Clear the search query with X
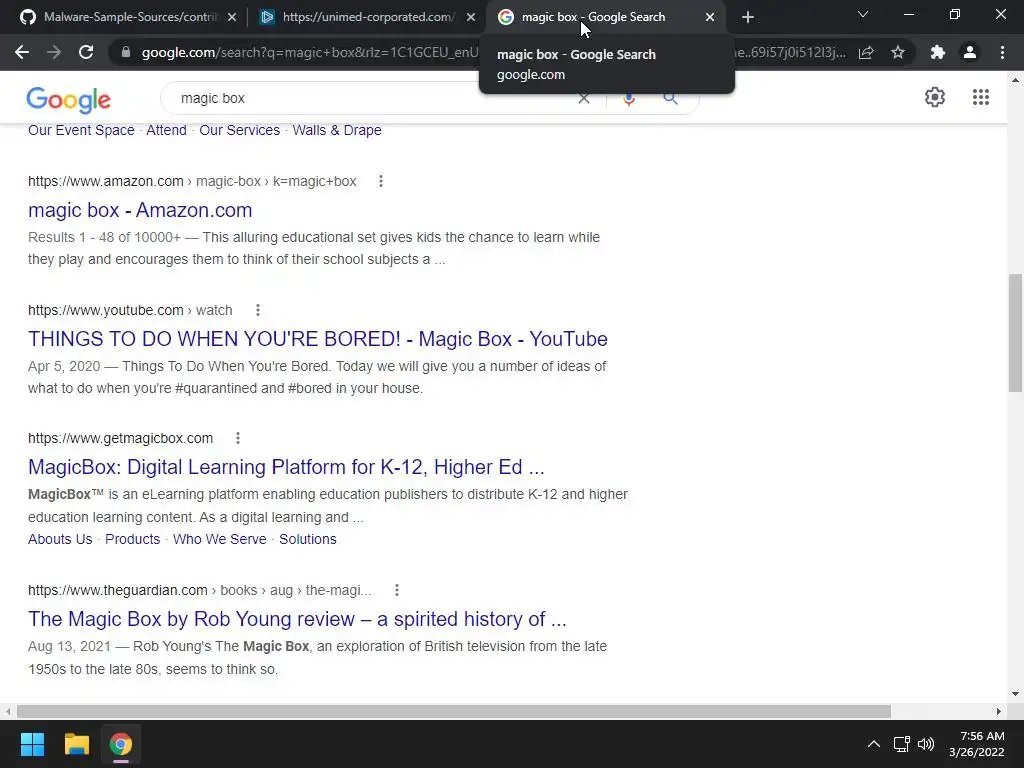 [x=584, y=99]
